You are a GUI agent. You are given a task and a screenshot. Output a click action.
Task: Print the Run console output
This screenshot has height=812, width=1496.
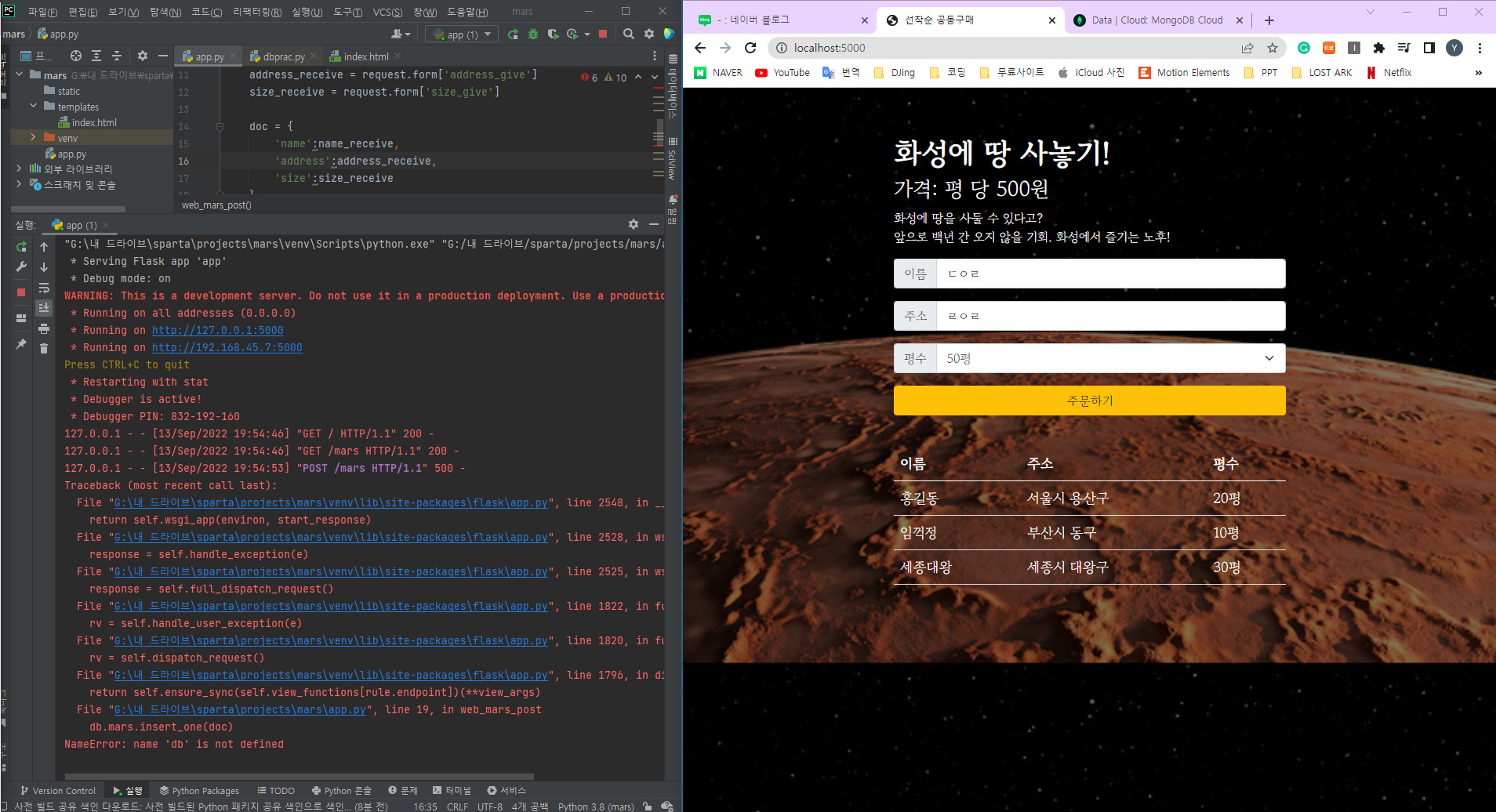coord(44,328)
